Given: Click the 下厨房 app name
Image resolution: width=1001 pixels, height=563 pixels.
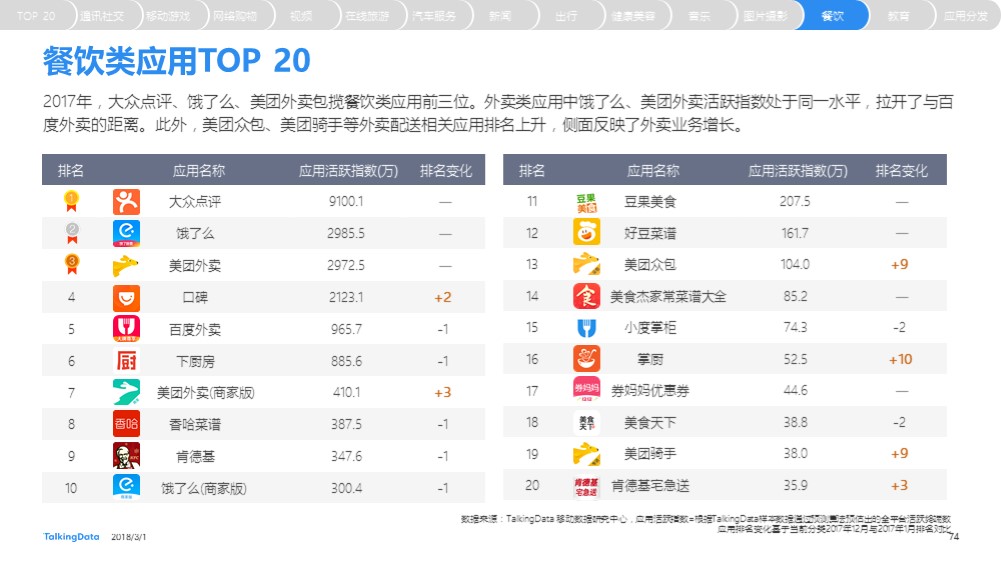Looking at the screenshot, I should click(x=195, y=361).
